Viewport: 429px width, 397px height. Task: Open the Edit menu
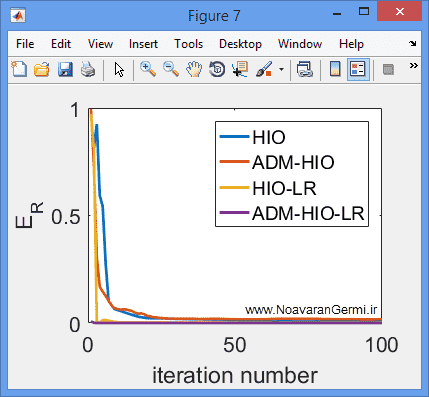click(x=61, y=44)
